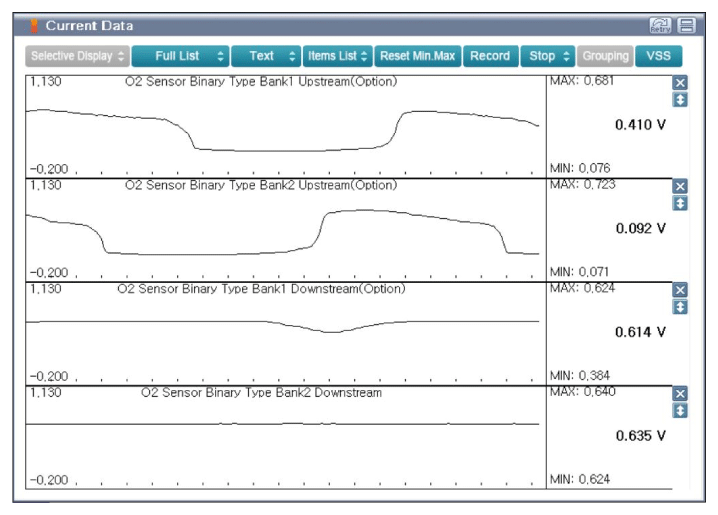Viewport: 718px width, 515px height.
Task: Start recording with the Record button
Action: pos(490,56)
